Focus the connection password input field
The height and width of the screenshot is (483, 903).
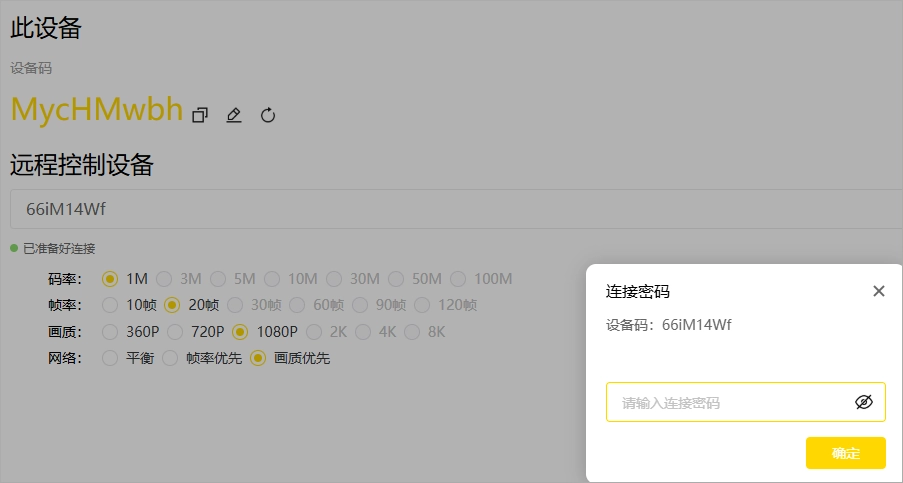730,402
